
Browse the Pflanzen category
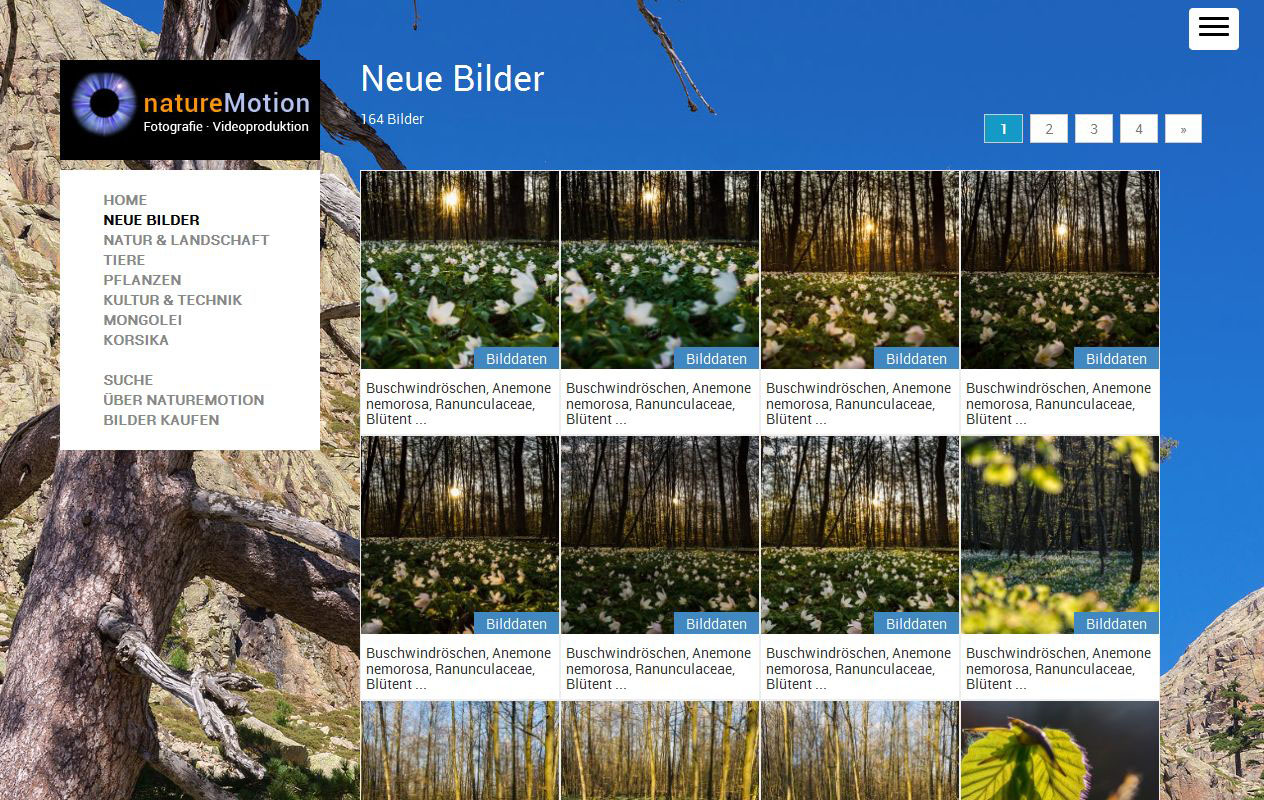[x=142, y=280]
